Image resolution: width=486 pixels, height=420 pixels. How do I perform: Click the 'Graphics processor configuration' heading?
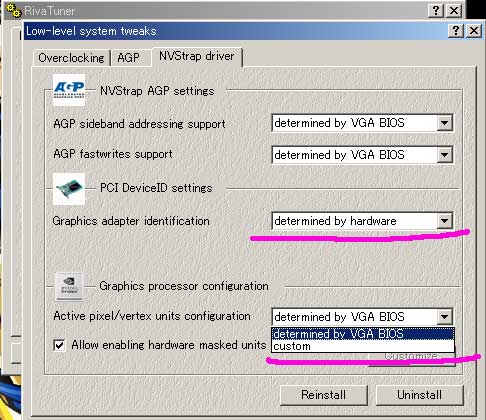(x=184, y=286)
